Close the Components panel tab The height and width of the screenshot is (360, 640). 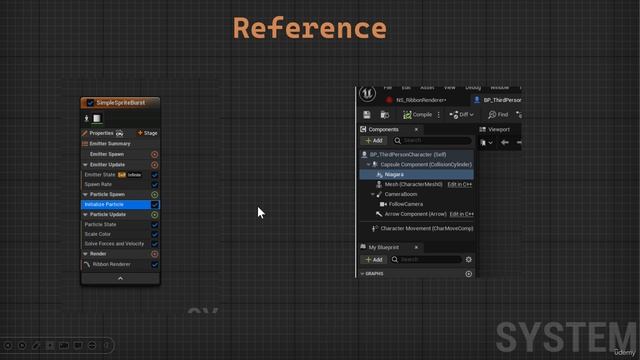pyautogui.click(x=416, y=129)
